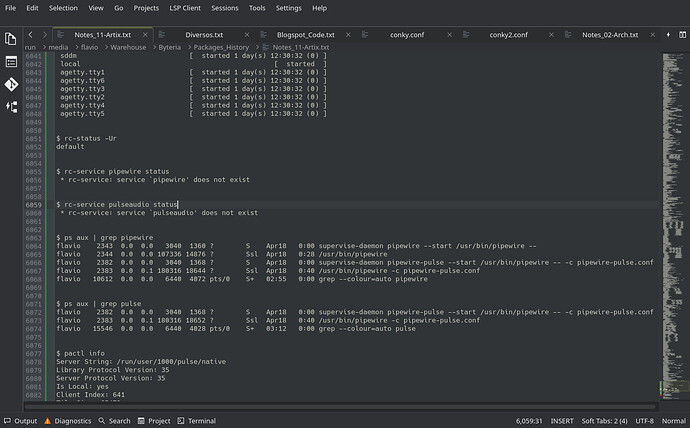The image size is (690, 428).
Task: Click the previous tab back arrow
Action: [x=32, y=34]
